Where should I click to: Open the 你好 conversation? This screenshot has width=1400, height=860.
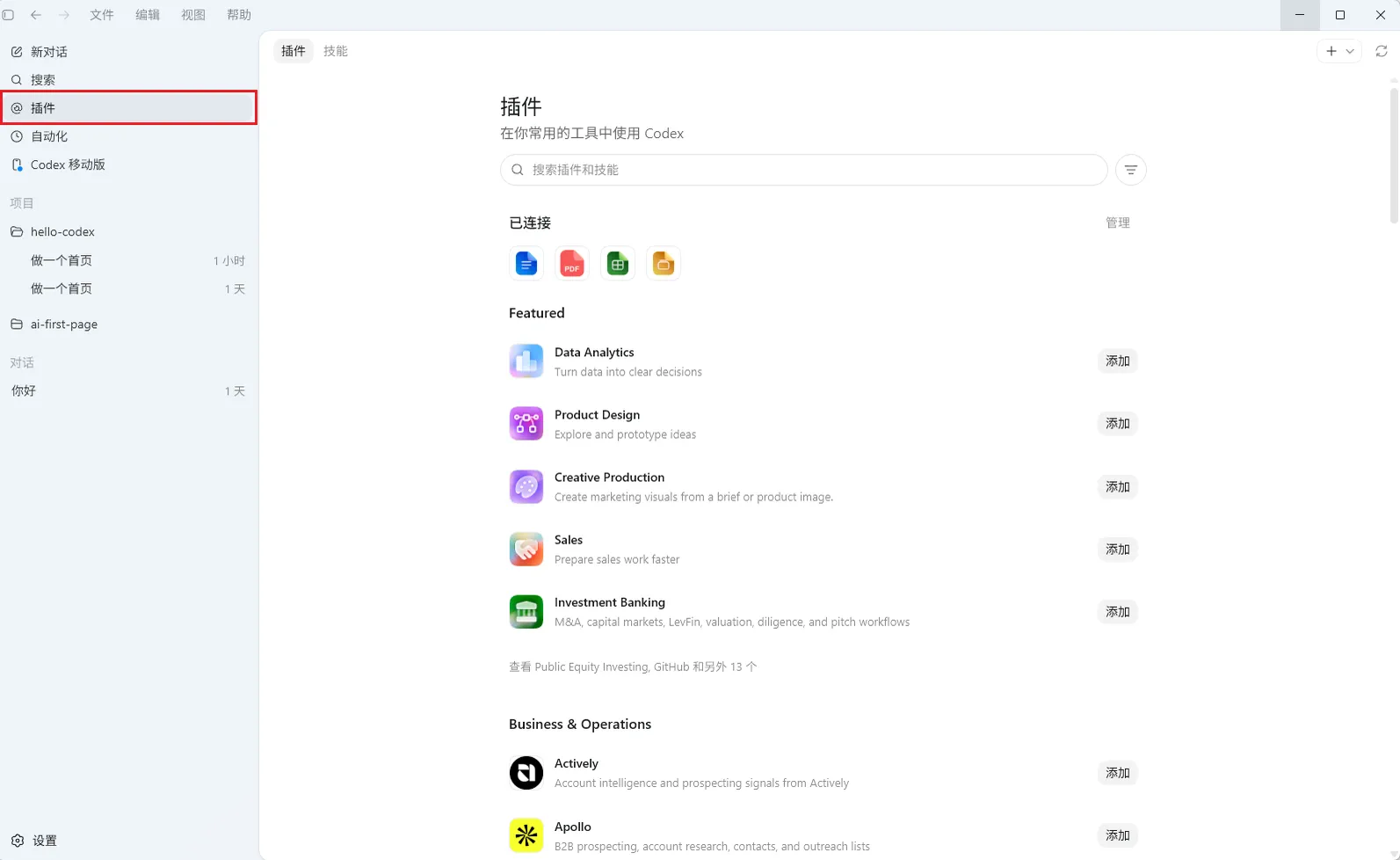[x=129, y=391]
